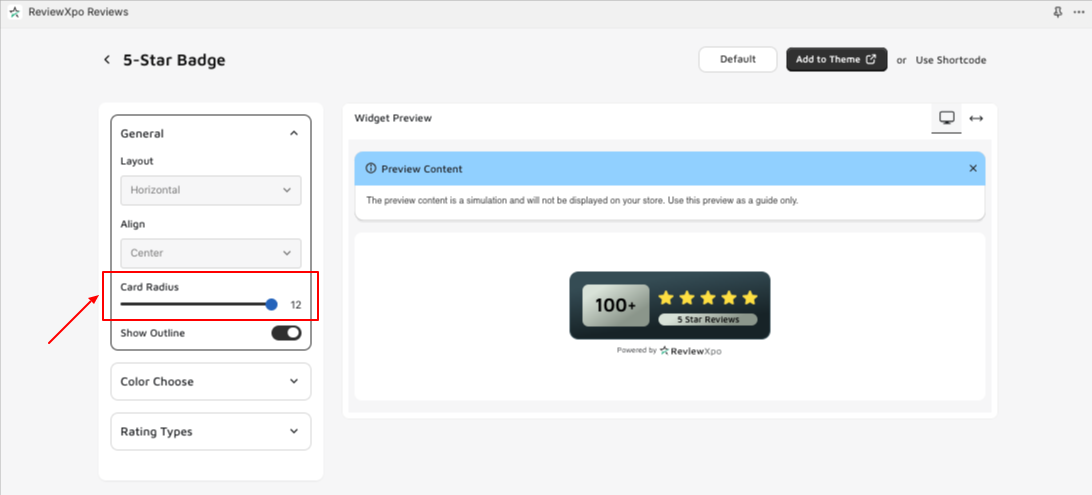This screenshot has width=1092, height=495.
Task: Switch to desktop preview mode
Action: [946, 118]
